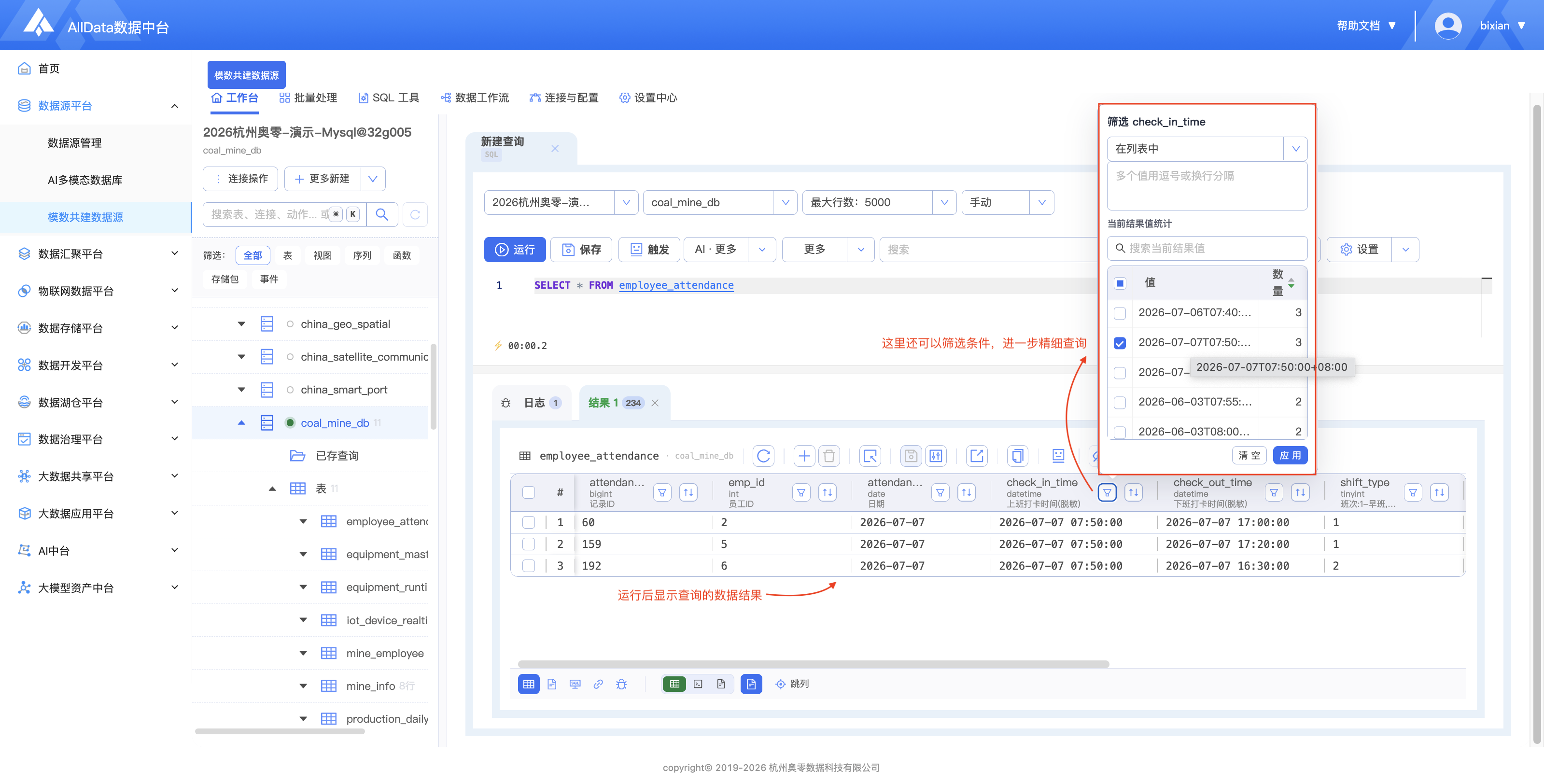1544x784 pixels.
Task: Sort the attendance date column
Action: point(966,492)
